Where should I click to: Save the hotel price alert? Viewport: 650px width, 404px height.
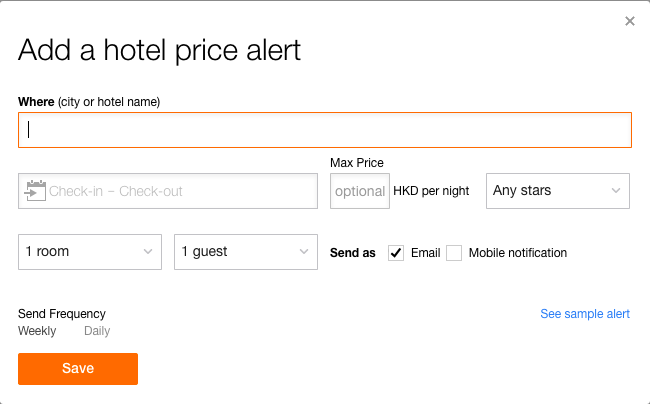[78, 369]
